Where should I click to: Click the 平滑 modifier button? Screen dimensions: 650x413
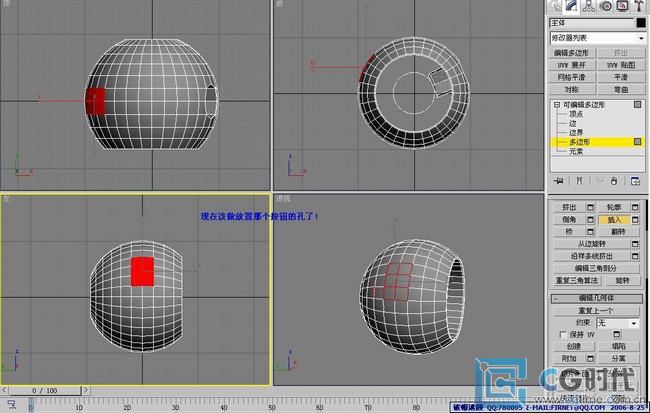coord(621,77)
